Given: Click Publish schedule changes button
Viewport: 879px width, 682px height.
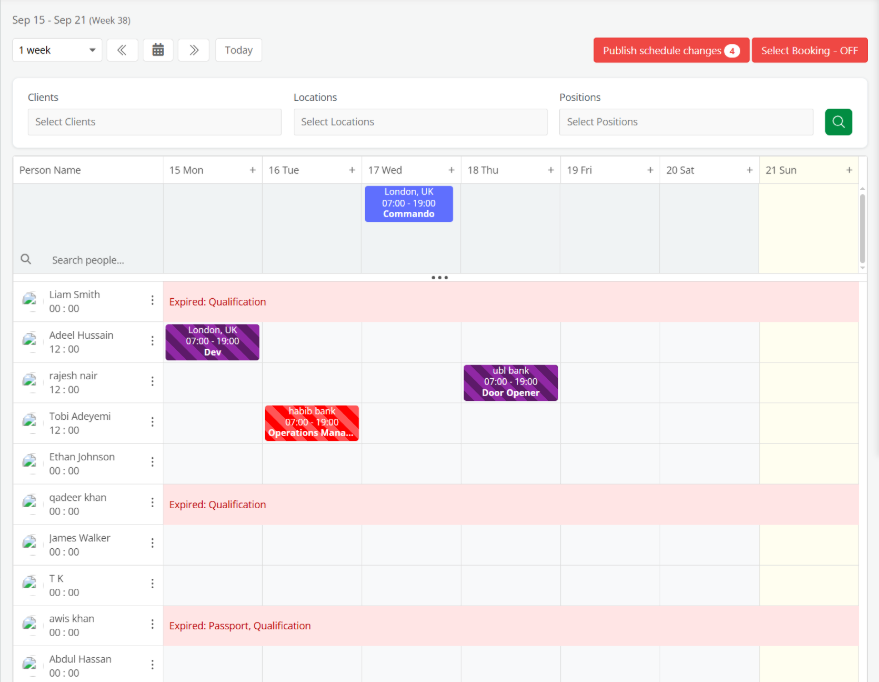Looking at the screenshot, I should (x=671, y=51).
